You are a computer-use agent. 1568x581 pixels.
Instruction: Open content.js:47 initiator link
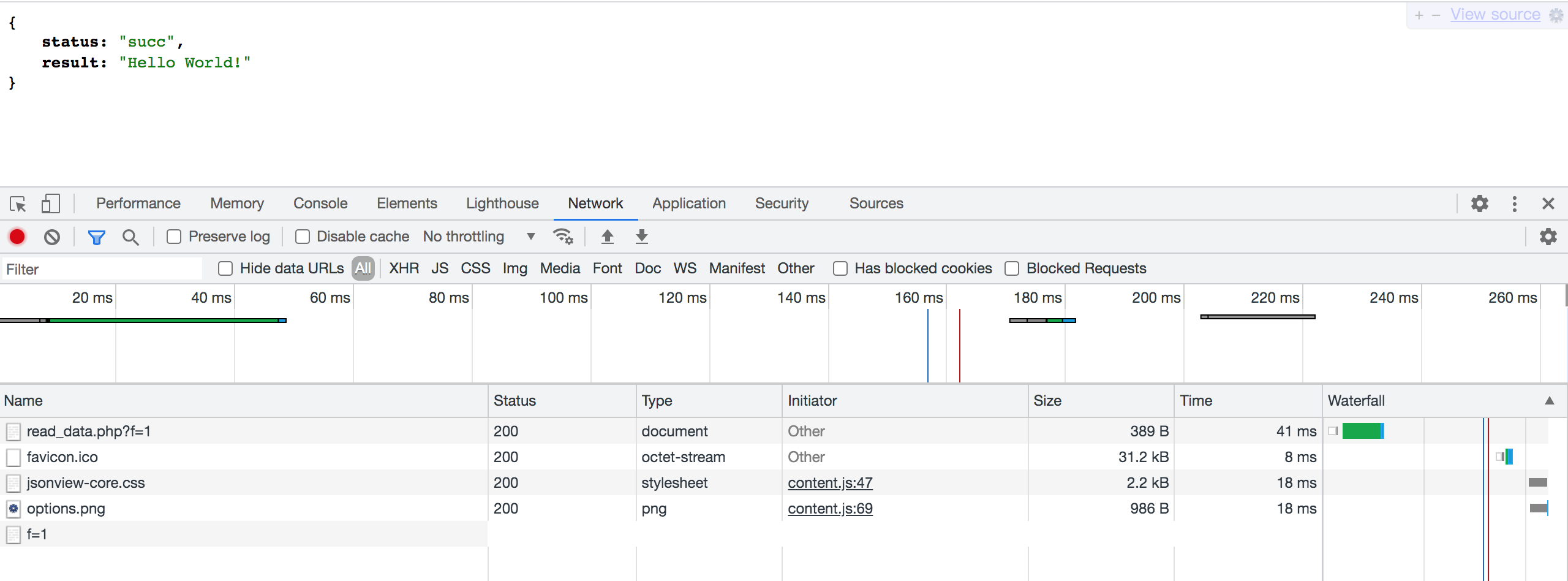click(830, 483)
